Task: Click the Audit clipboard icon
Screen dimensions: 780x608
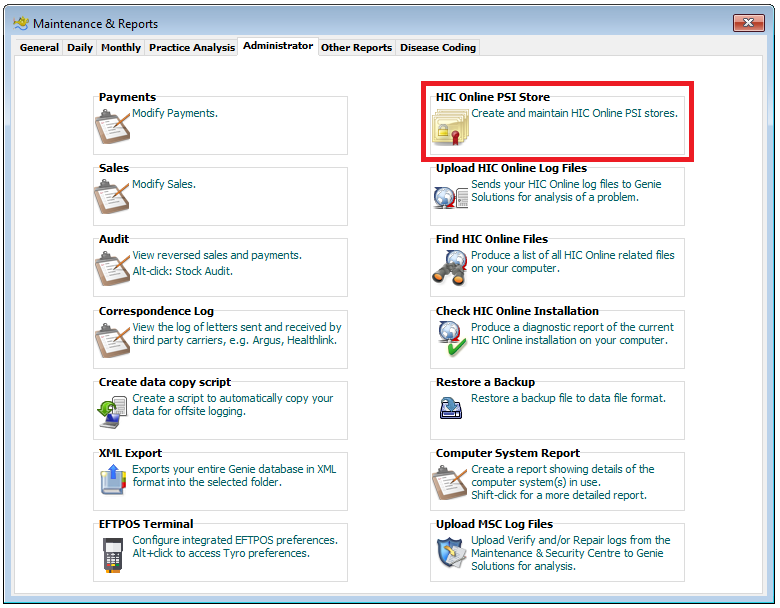Action: [113, 268]
